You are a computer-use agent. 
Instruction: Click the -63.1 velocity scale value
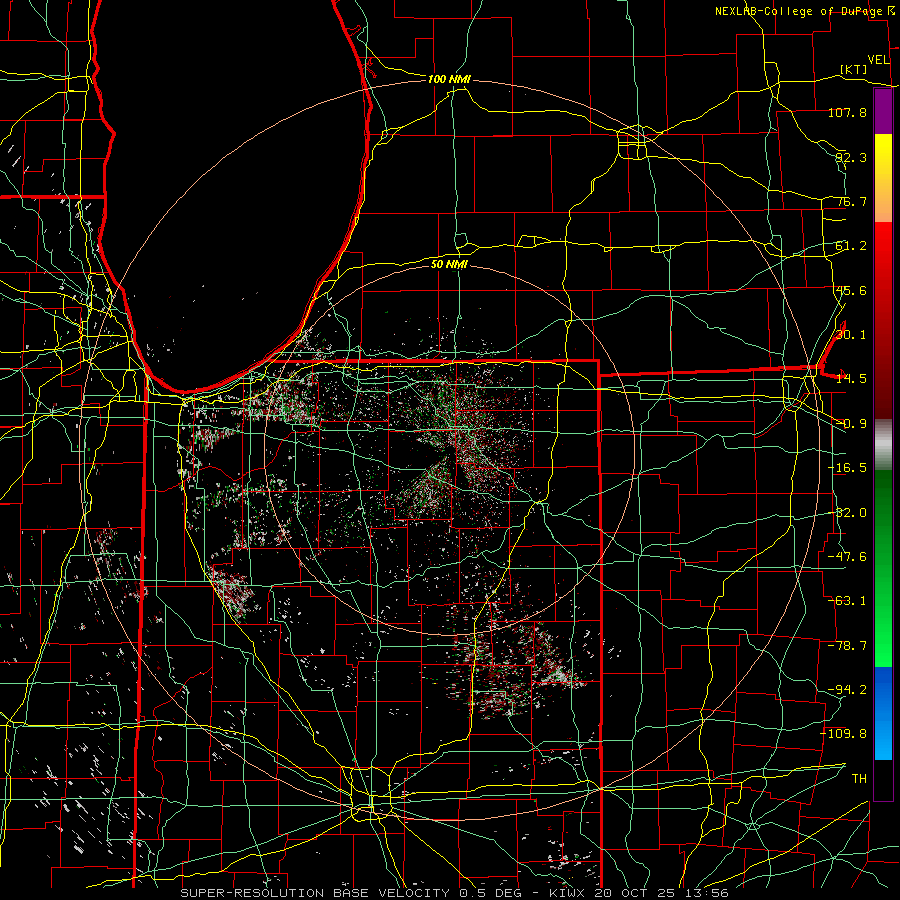[x=847, y=601]
